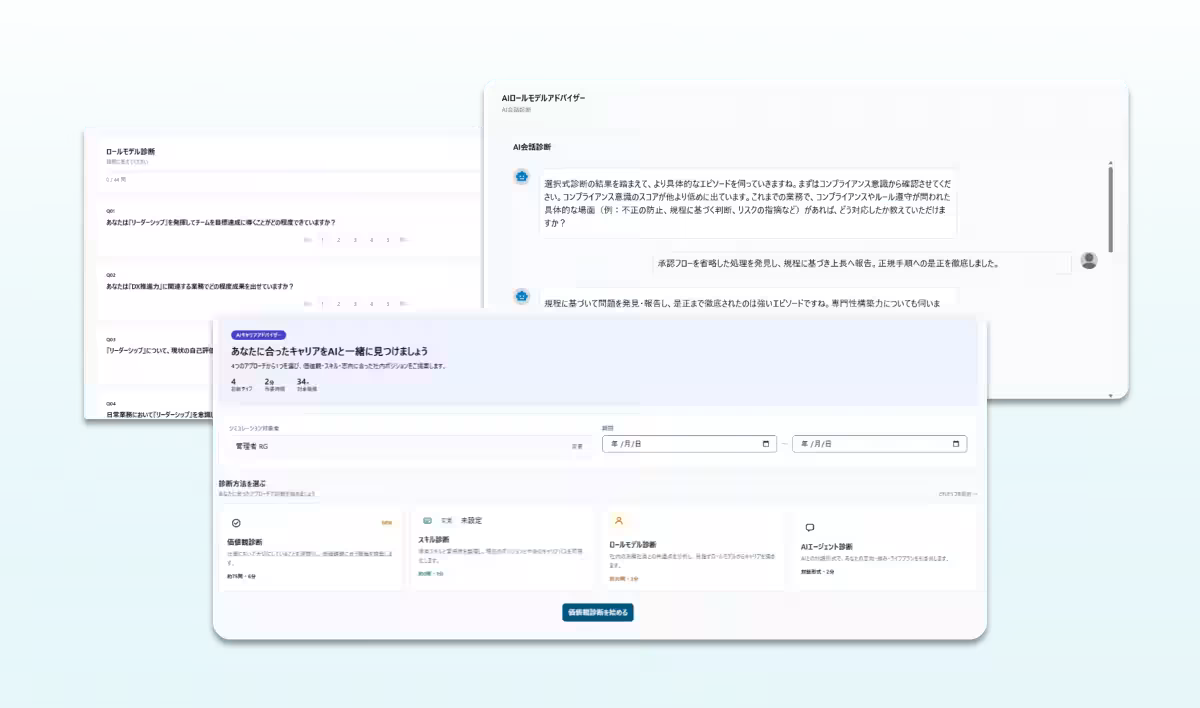Click the 診断方法を選ぶ section heading
The width and height of the screenshot is (1200, 708).
[242, 483]
